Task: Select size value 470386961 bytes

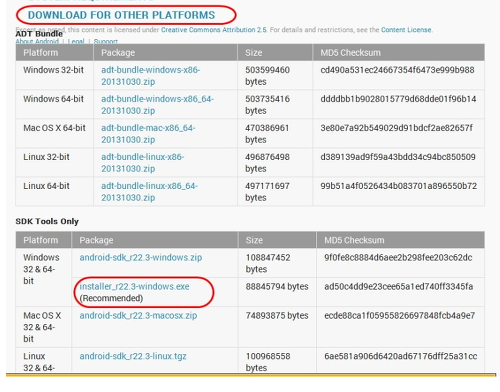Action: pyautogui.click(x=267, y=134)
